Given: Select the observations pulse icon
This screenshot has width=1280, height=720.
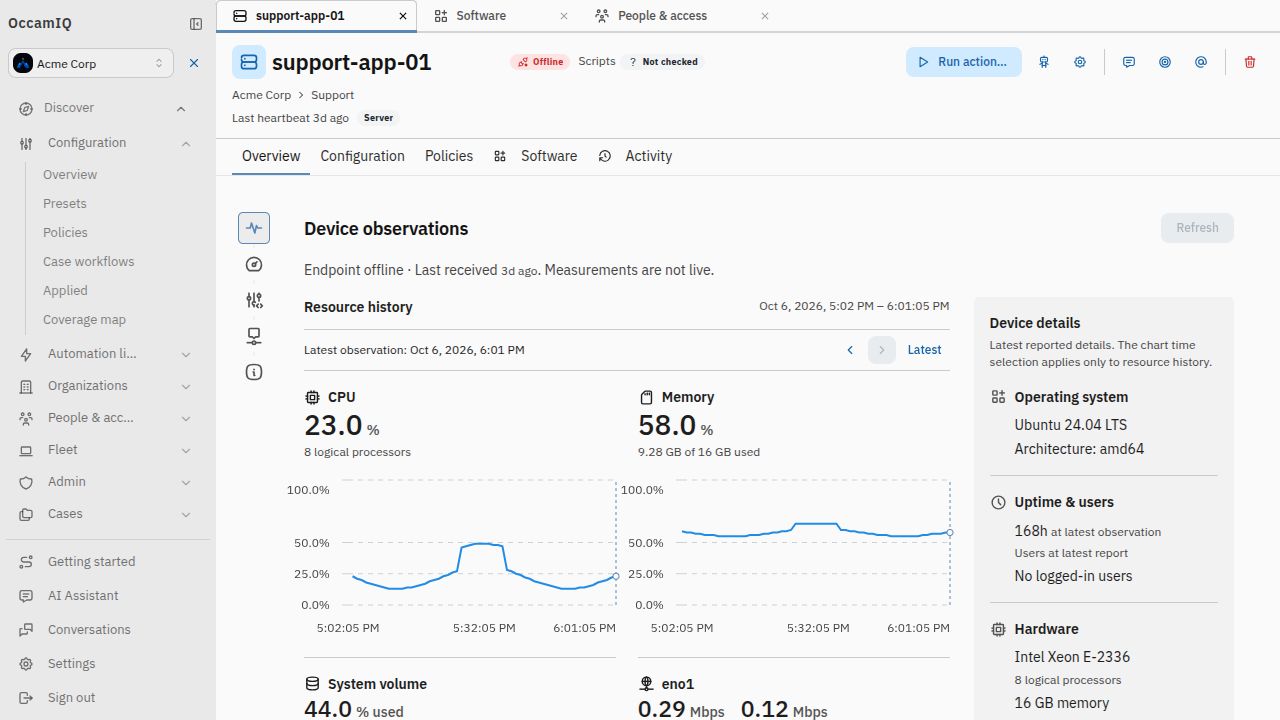Looking at the screenshot, I should coord(254,228).
